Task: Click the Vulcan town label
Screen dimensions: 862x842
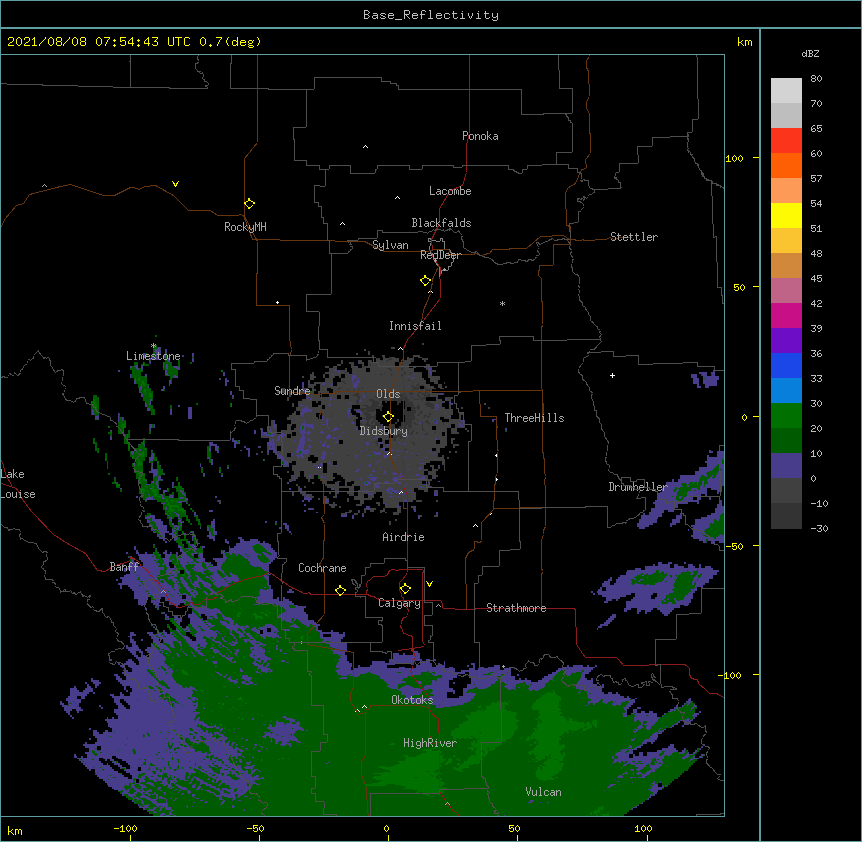Action: pos(543,792)
